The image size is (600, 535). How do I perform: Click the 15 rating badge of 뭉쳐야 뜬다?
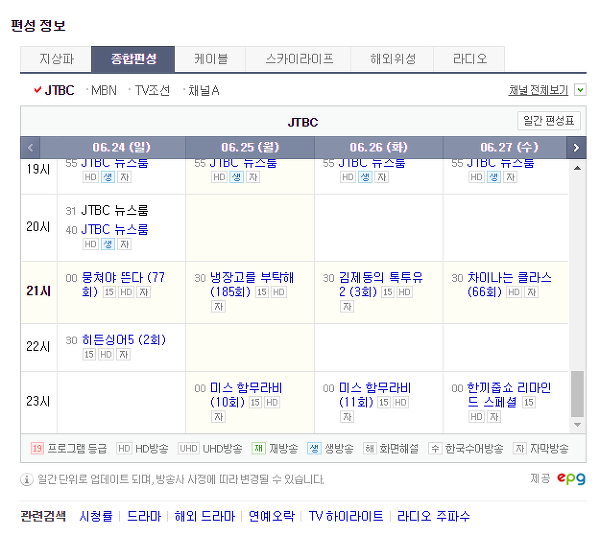pos(109,292)
